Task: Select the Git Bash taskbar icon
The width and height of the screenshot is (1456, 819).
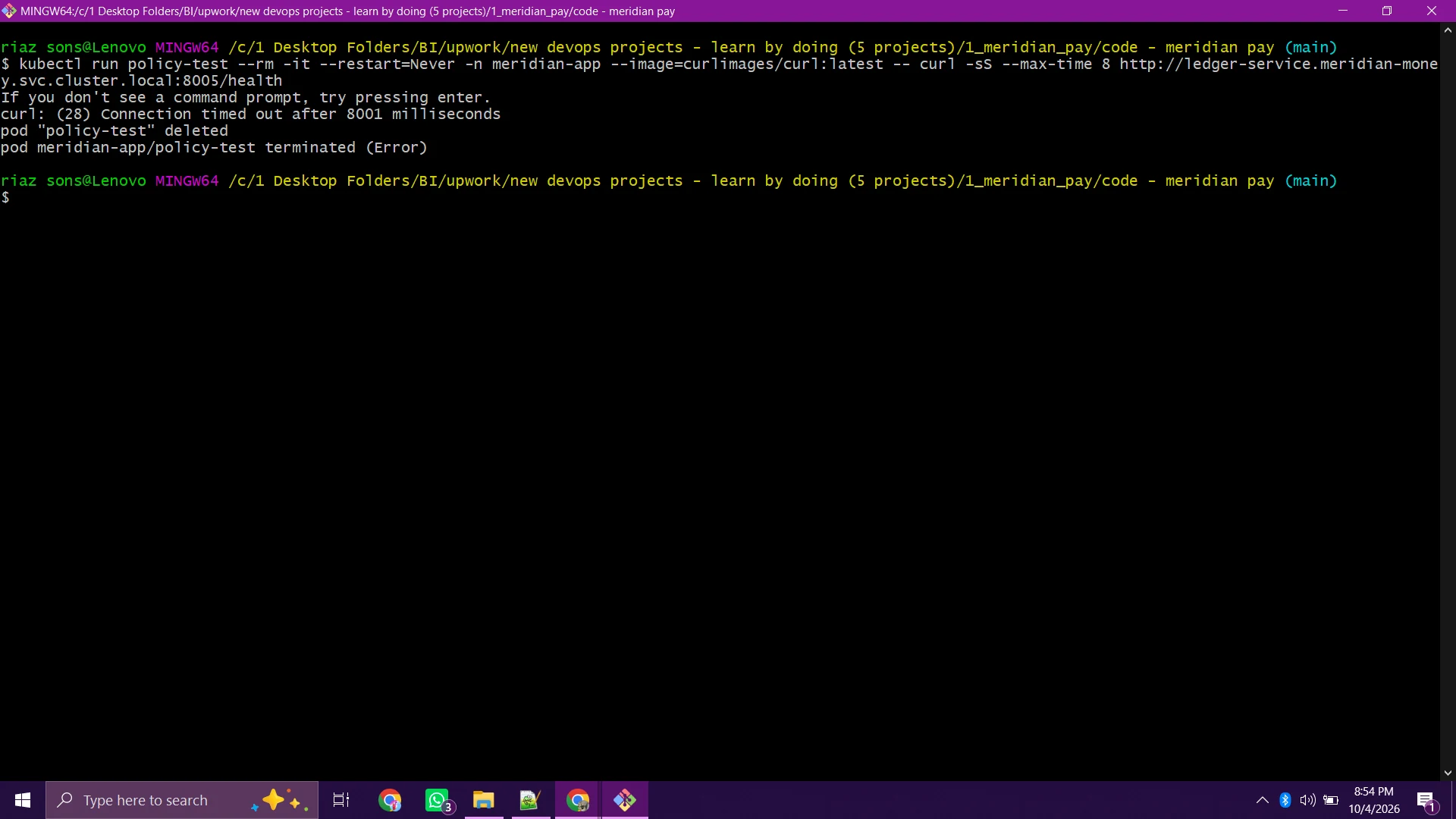Action: point(625,800)
